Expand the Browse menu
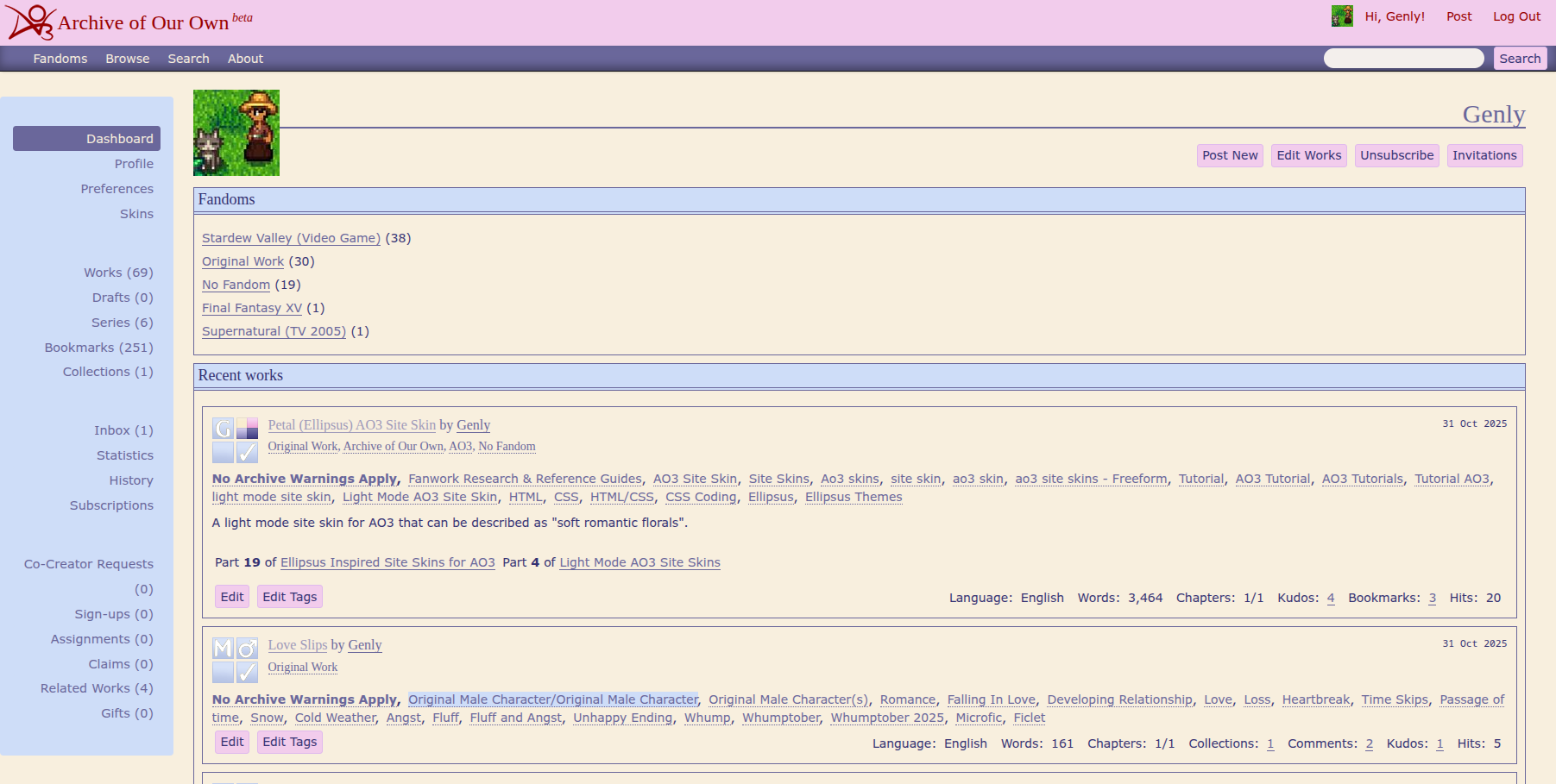This screenshot has width=1556, height=784. (x=128, y=59)
